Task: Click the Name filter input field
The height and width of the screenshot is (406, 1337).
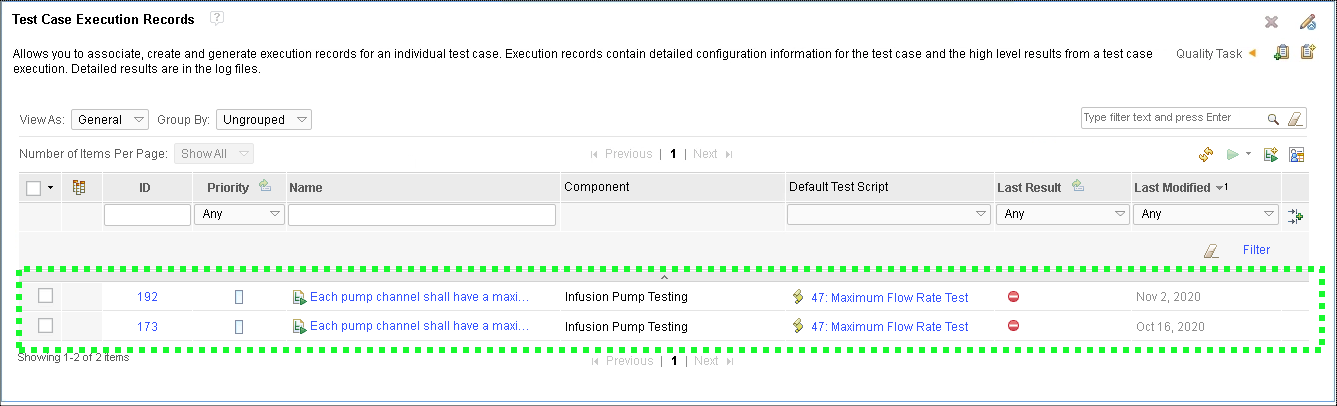Action: click(421, 215)
